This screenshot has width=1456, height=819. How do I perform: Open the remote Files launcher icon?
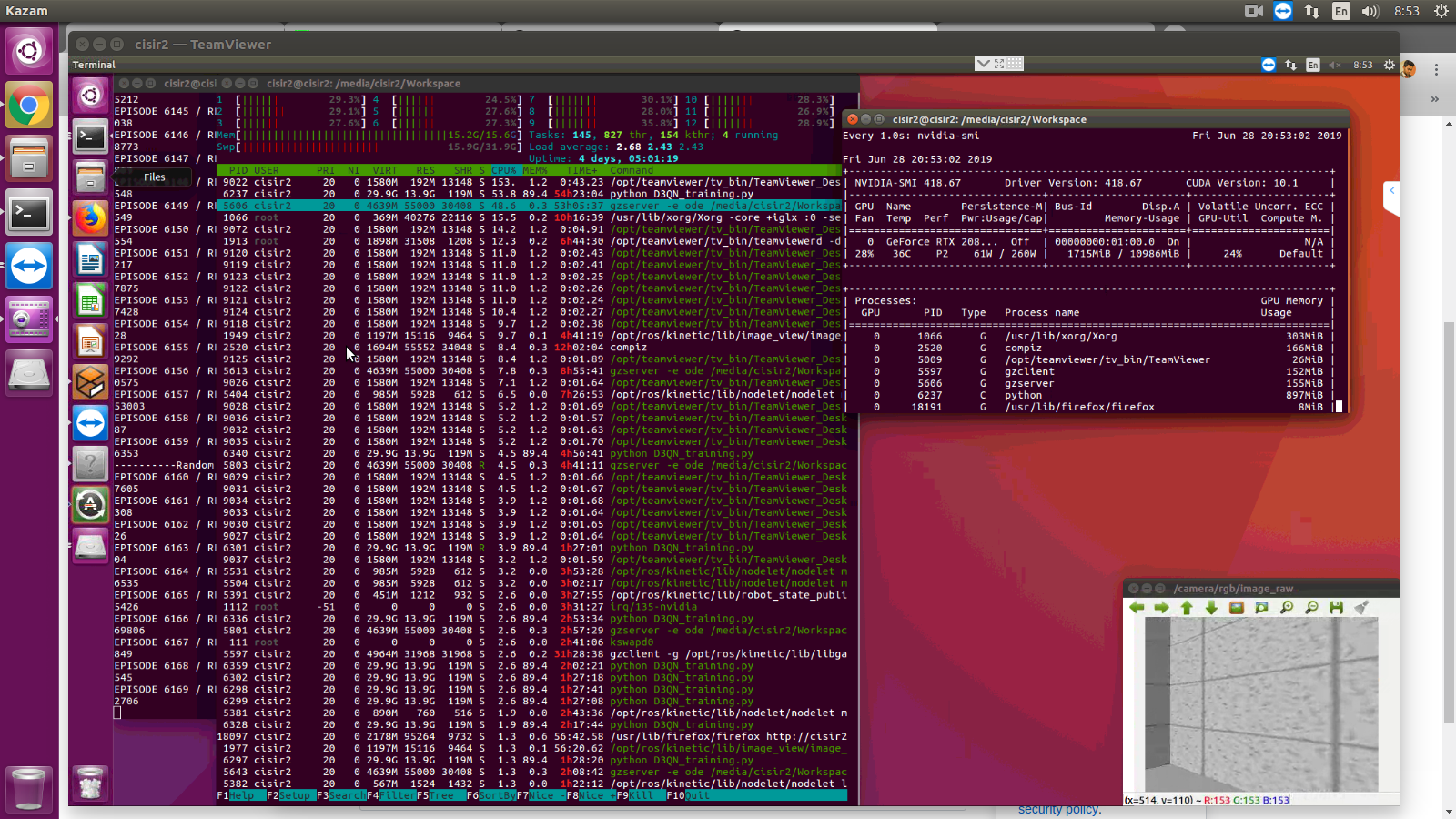click(90, 177)
